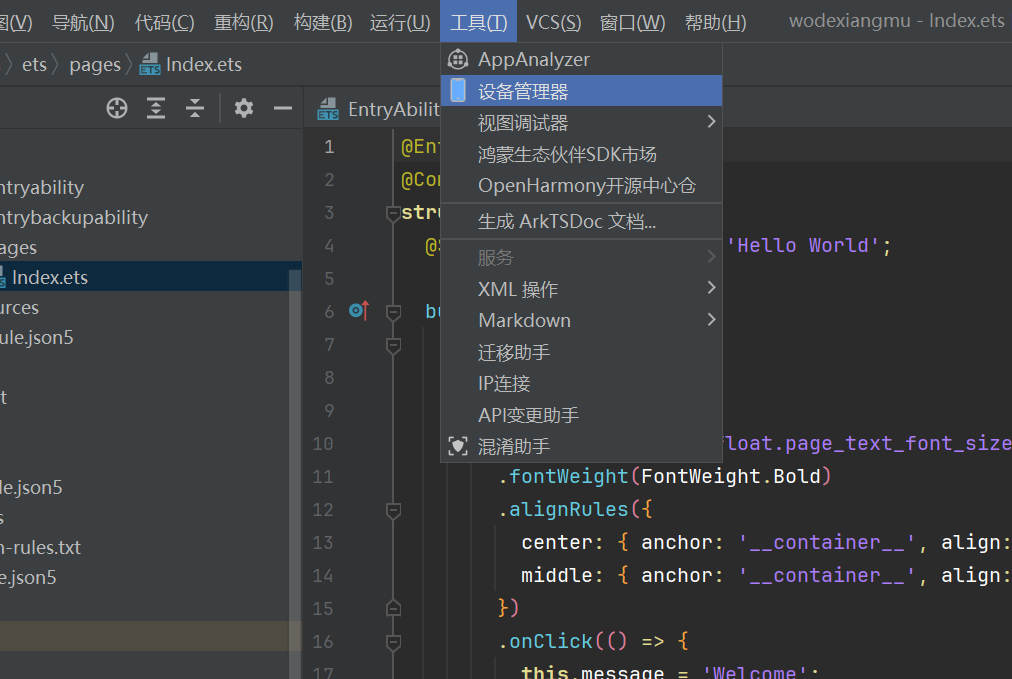This screenshot has width=1012, height=679.
Task: Open OpenHarmony开源中心仓
Action: 581,186
